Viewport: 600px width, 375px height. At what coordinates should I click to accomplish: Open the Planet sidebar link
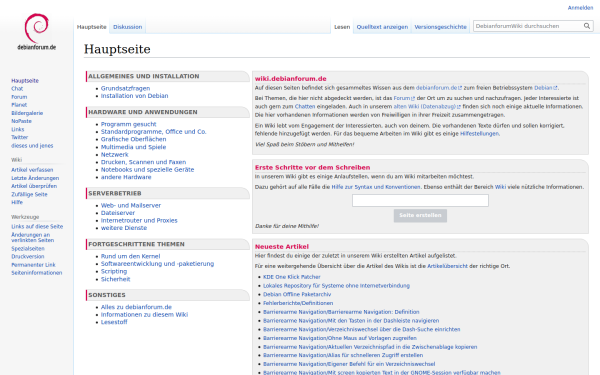pyautogui.click(x=19, y=105)
